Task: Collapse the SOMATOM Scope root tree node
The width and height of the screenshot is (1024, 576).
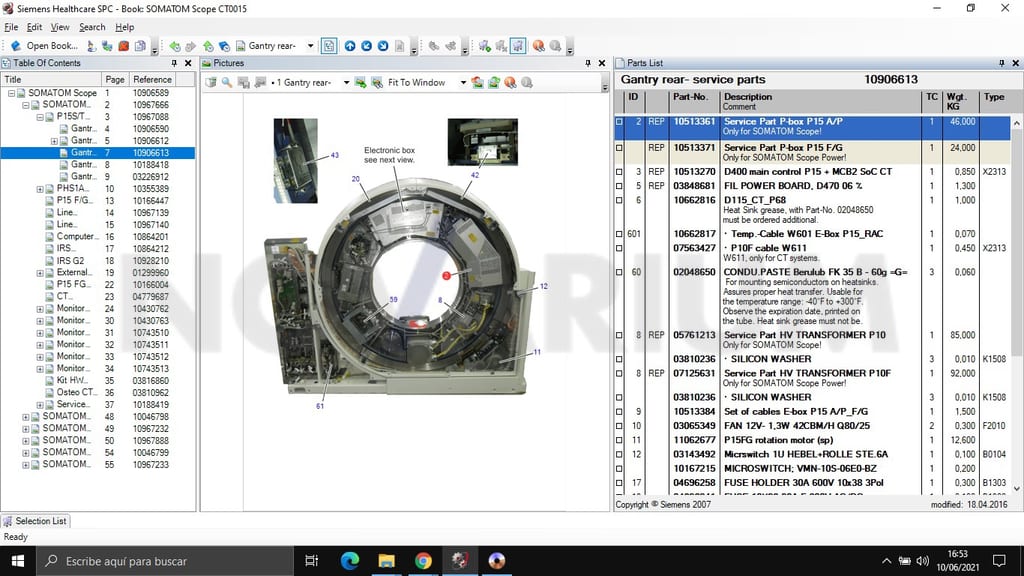Action: click(11, 93)
